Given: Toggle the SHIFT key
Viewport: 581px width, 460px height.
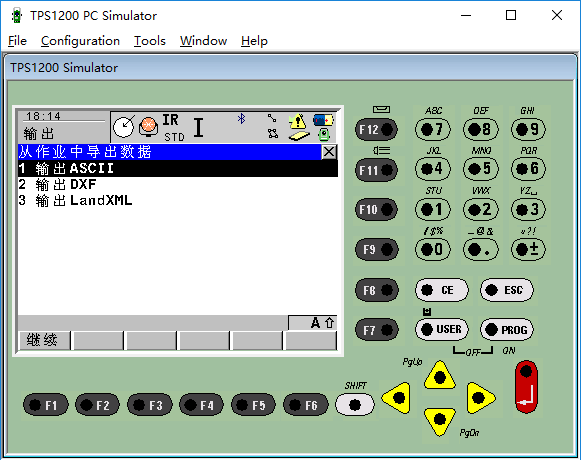Looking at the screenshot, I should coord(355,404).
